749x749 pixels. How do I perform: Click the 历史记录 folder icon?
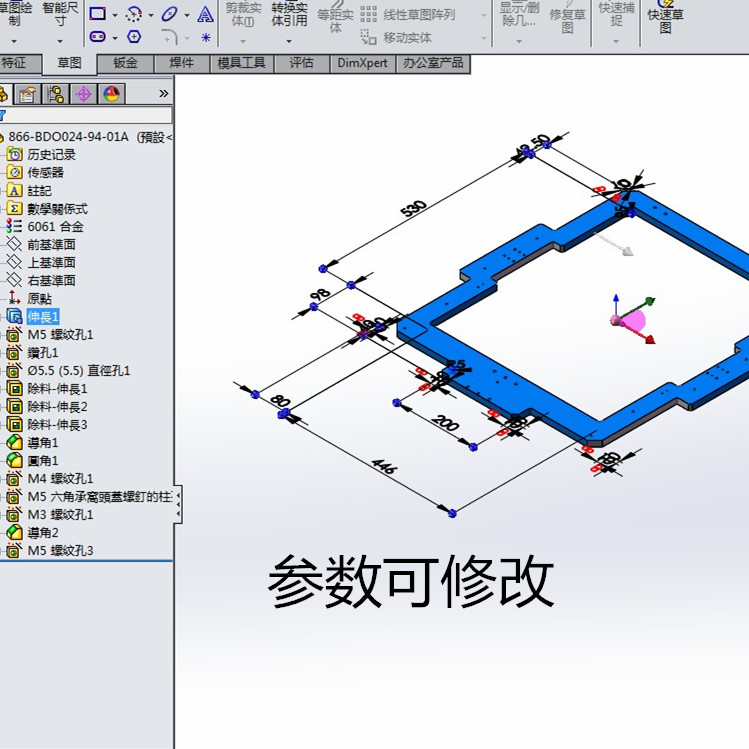14,154
